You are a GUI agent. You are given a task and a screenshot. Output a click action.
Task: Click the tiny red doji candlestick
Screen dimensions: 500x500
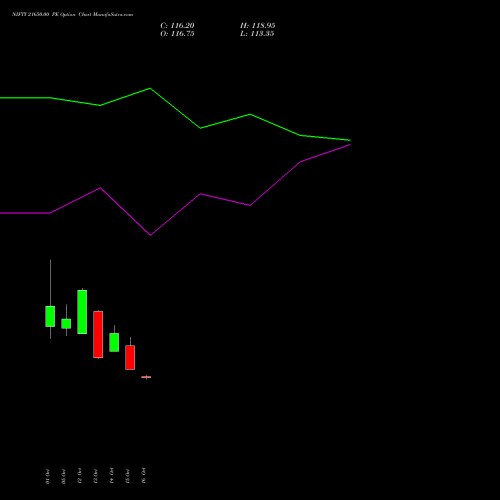coord(146,377)
